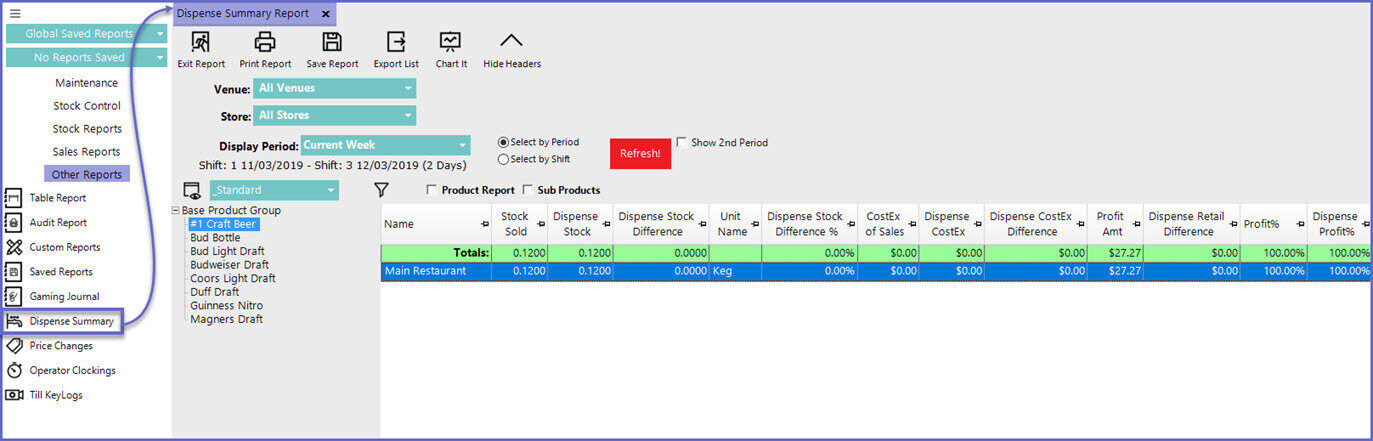Open the Global Saved Reports dropdown
1373x441 pixels.
pyautogui.click(x=86, y=34)
